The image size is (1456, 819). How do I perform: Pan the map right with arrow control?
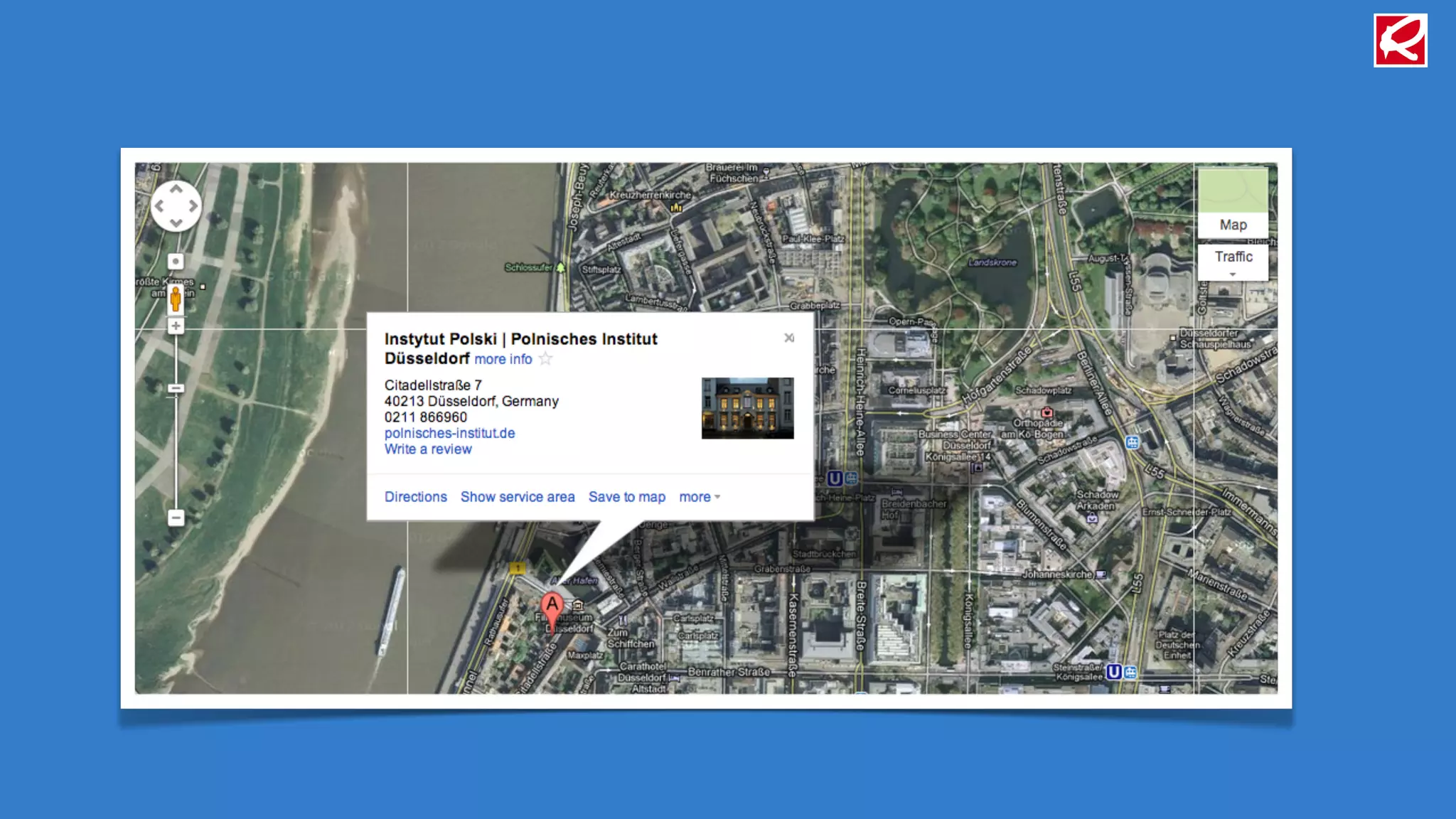pyautogui.click(x=193, y=206)
